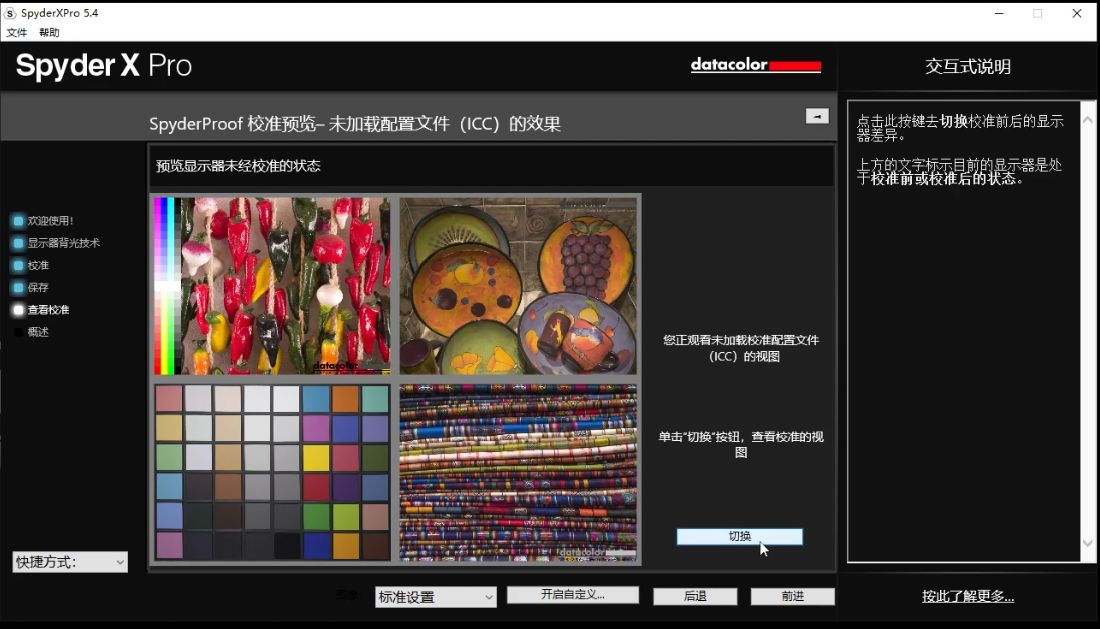Click the 显示器背光技术 step indicator icon
This screenshot has height=629, width=1100.
(18, 243)
